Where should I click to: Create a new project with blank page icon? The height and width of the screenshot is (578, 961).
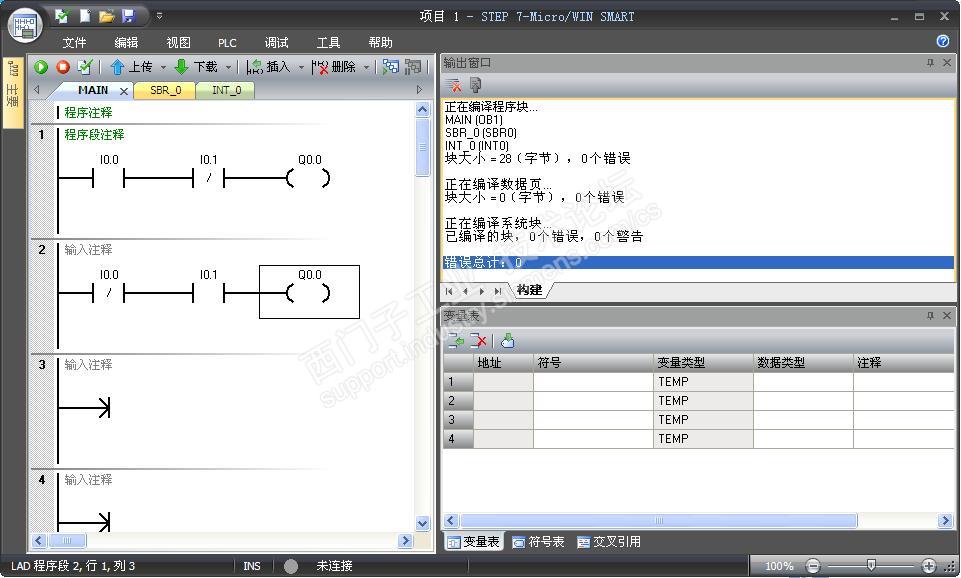point(85,16)
